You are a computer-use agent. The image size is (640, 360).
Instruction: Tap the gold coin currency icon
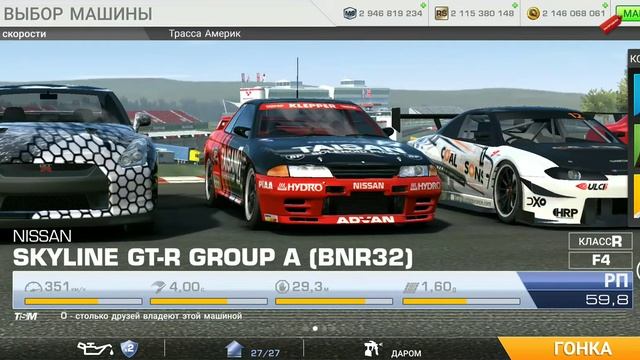pos(533,13)
